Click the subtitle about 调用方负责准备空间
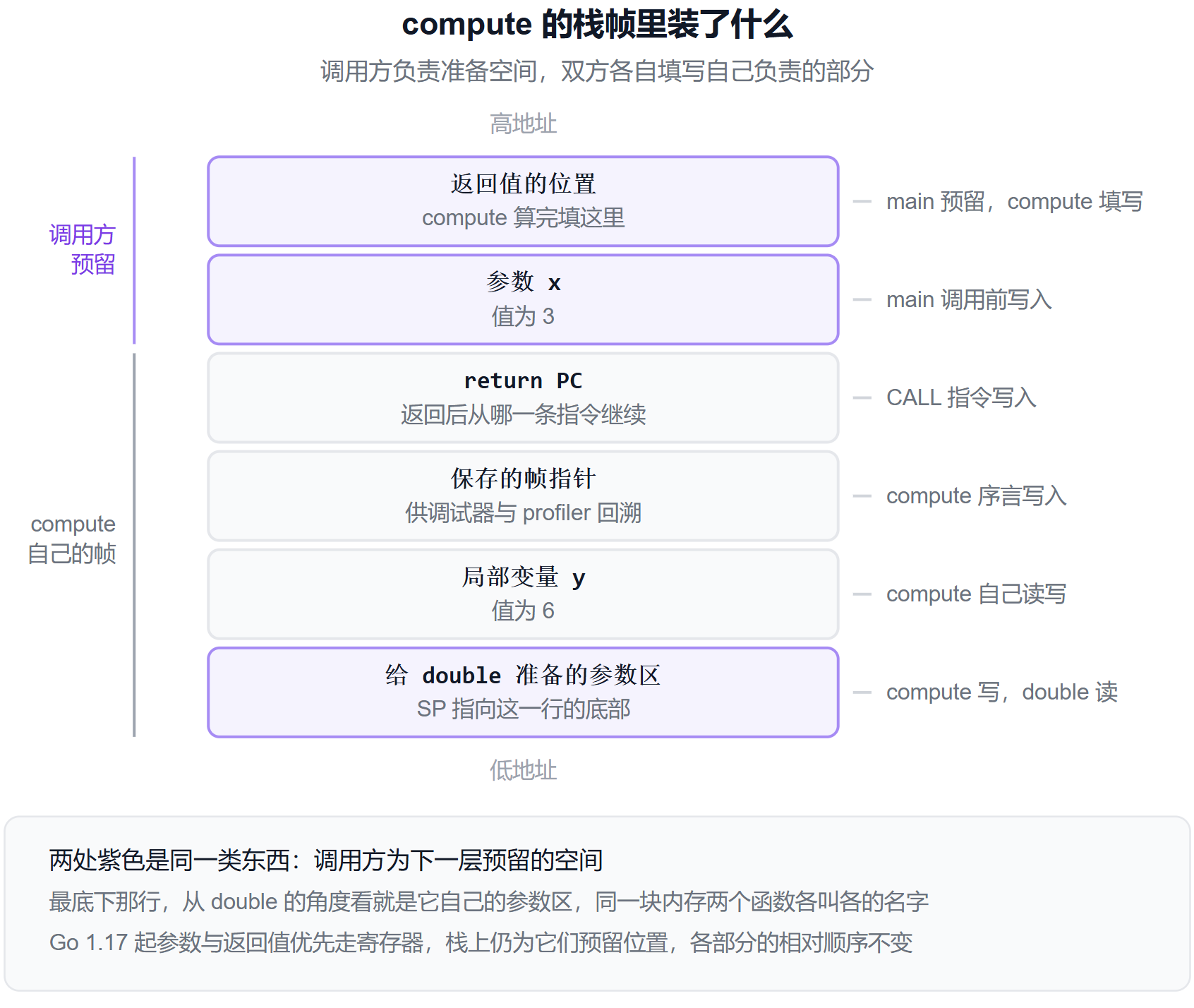 coord(597,71)
